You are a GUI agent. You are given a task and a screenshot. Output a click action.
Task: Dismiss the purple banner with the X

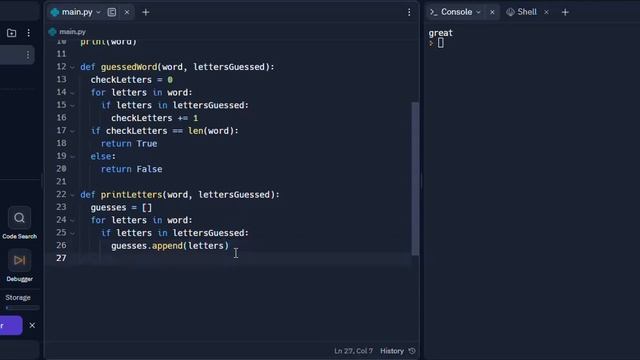click(x=32, y=325)
